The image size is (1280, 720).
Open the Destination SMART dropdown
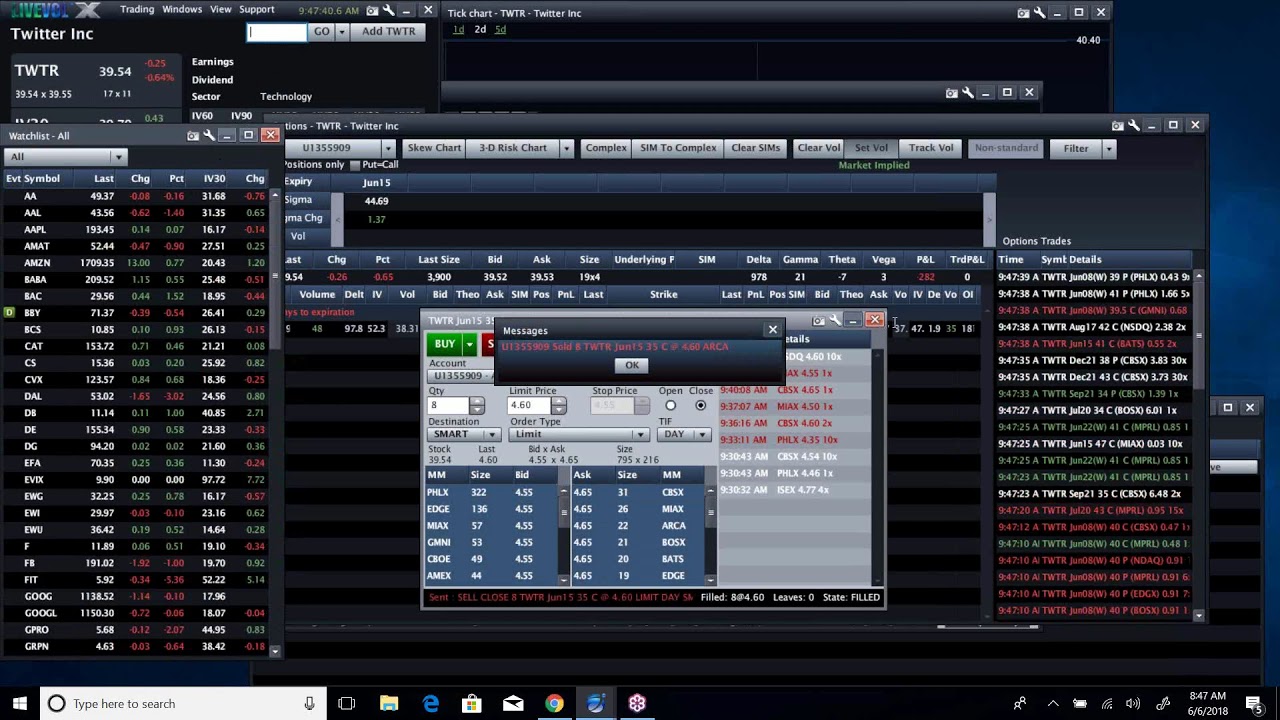(x=464, y=434)
